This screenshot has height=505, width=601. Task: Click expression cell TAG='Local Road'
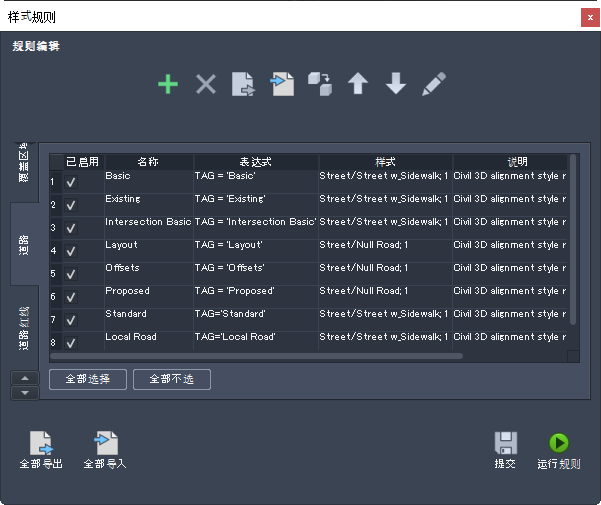pyautogui.click(x=256, y=341)
